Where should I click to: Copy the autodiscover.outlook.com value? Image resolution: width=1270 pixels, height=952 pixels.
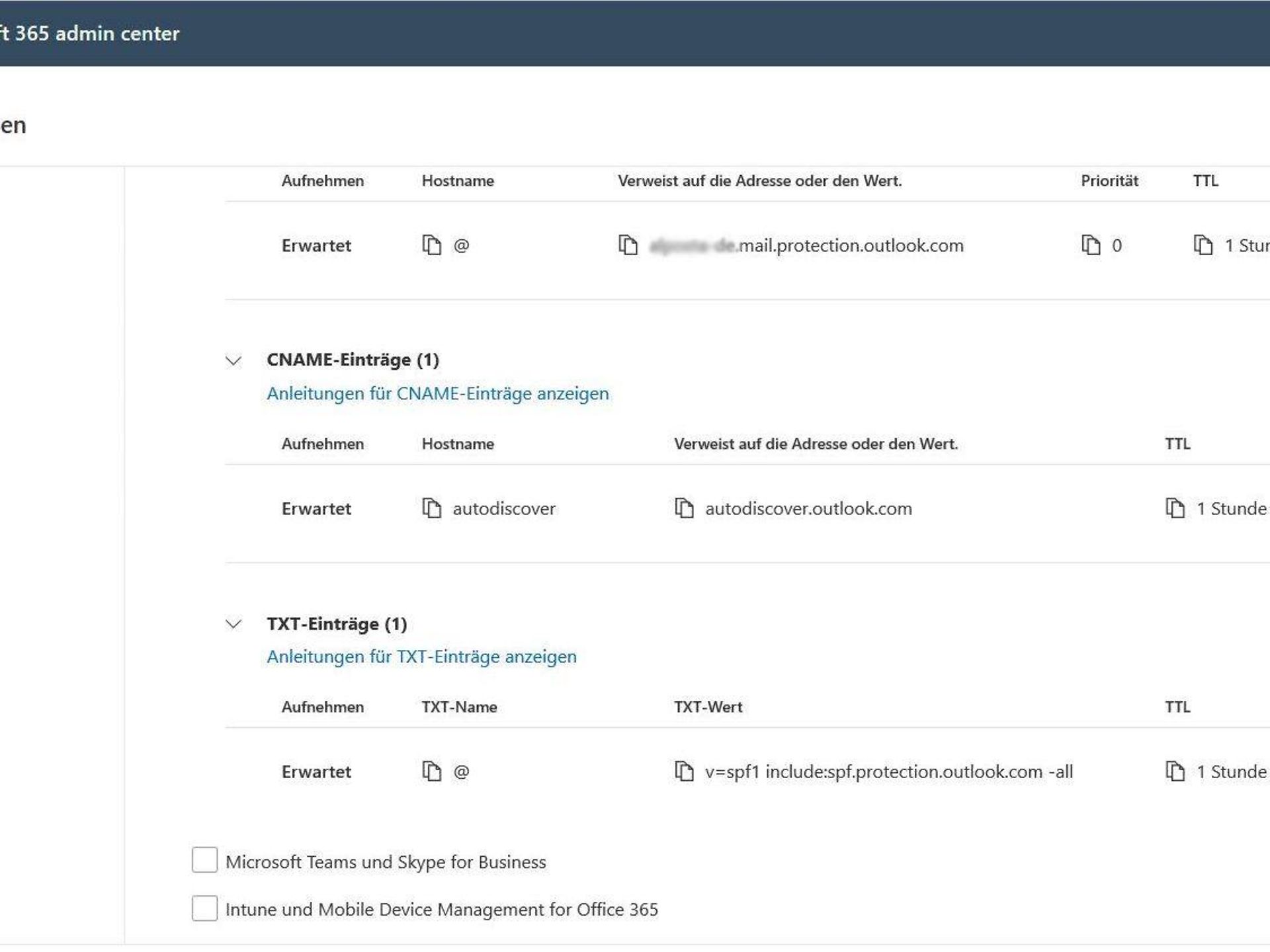[683, 508]
